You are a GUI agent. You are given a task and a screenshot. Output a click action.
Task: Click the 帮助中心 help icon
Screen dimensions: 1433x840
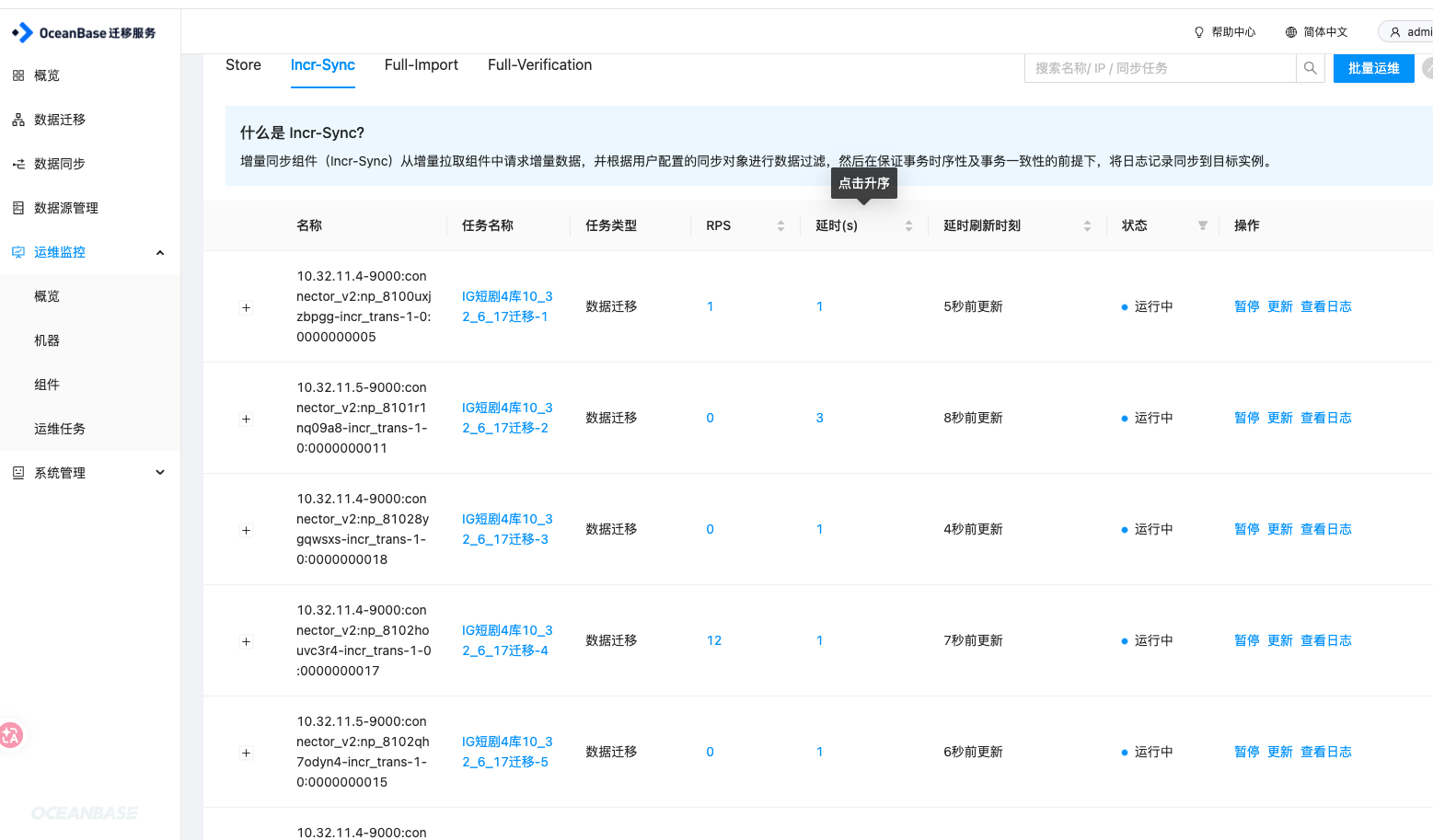[x=1198, y=32]
